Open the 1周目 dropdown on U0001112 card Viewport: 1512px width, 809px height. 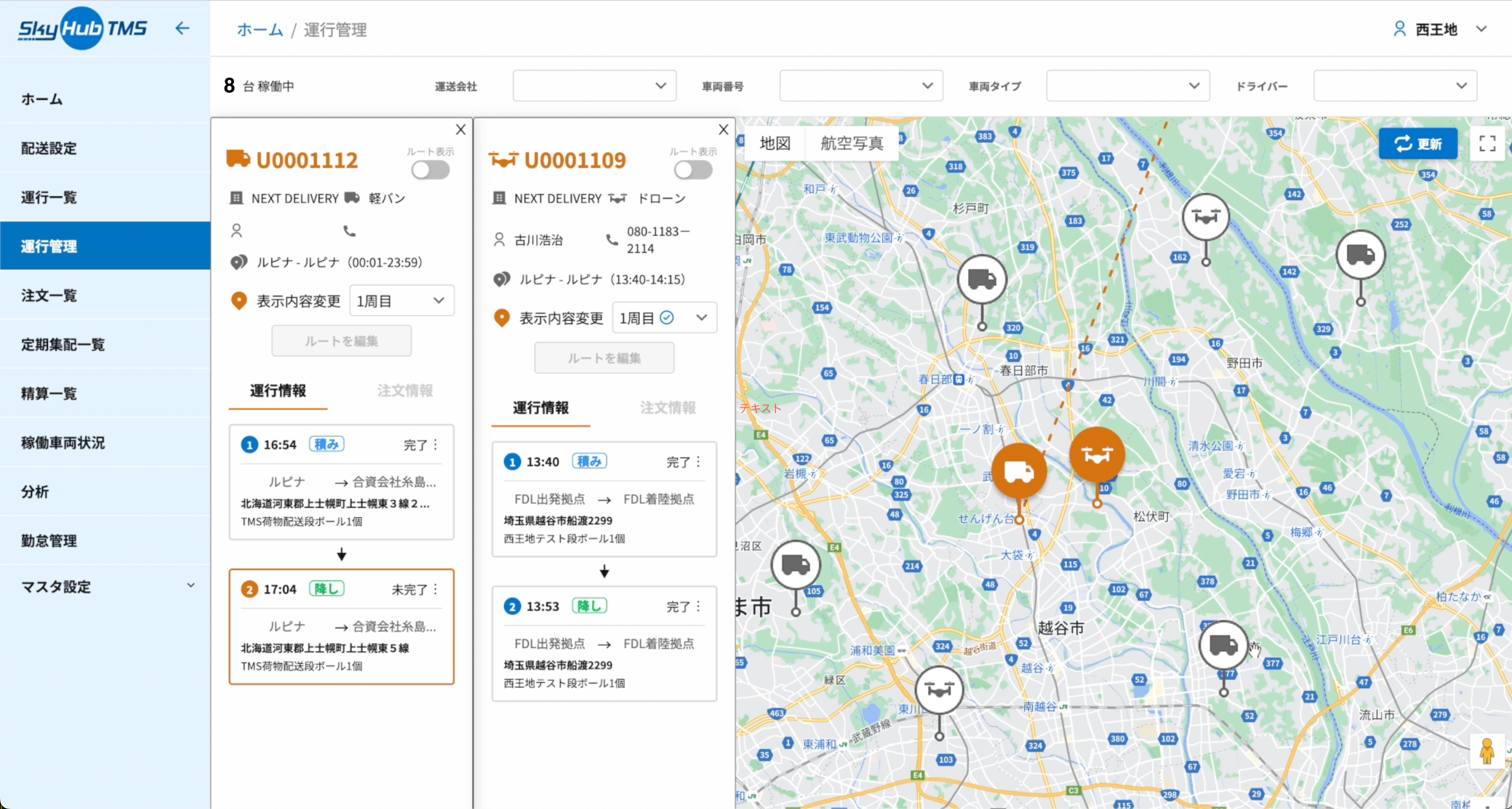(401, 300)
